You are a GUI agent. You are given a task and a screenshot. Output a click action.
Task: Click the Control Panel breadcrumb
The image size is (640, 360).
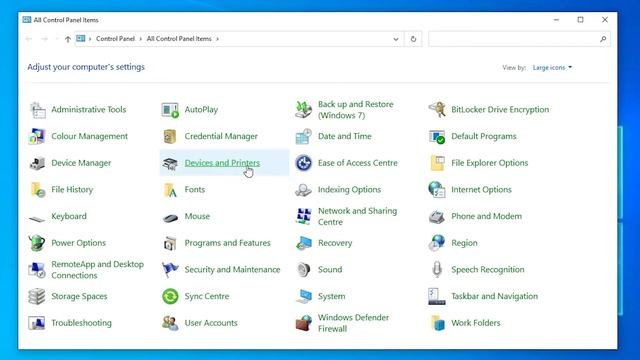[116, 39]
